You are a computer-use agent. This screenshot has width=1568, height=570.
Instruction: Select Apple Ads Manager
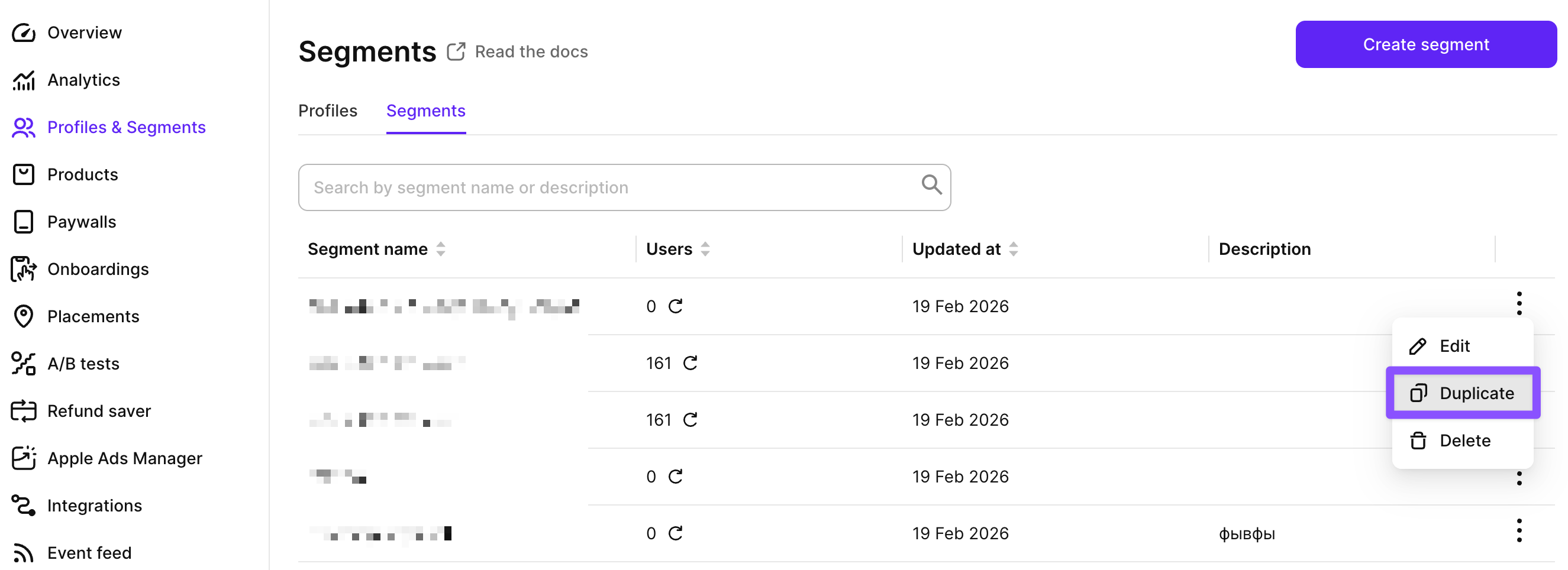[125, 458]
